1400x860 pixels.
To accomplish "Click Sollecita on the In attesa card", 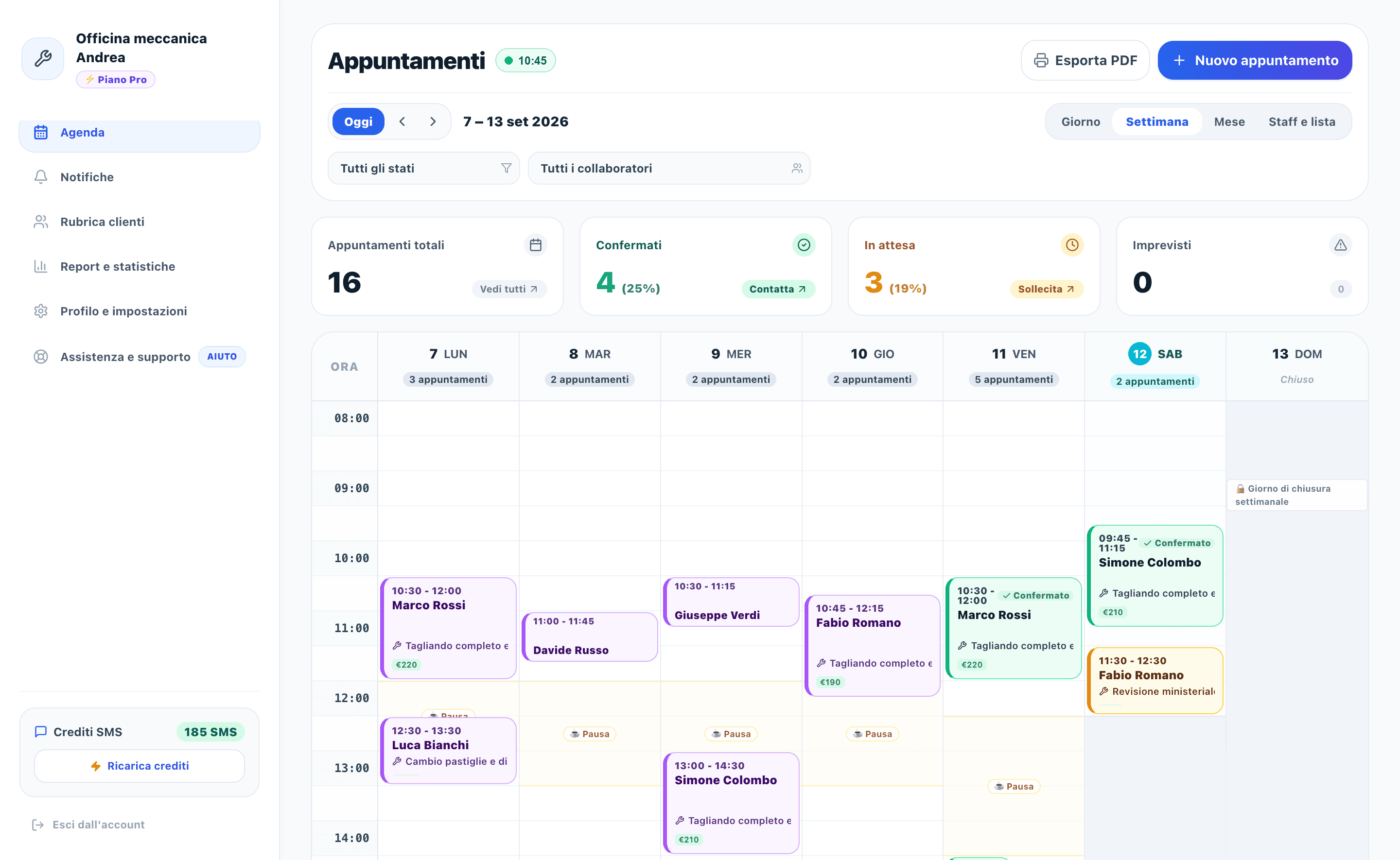I will tap(1046, 289).
